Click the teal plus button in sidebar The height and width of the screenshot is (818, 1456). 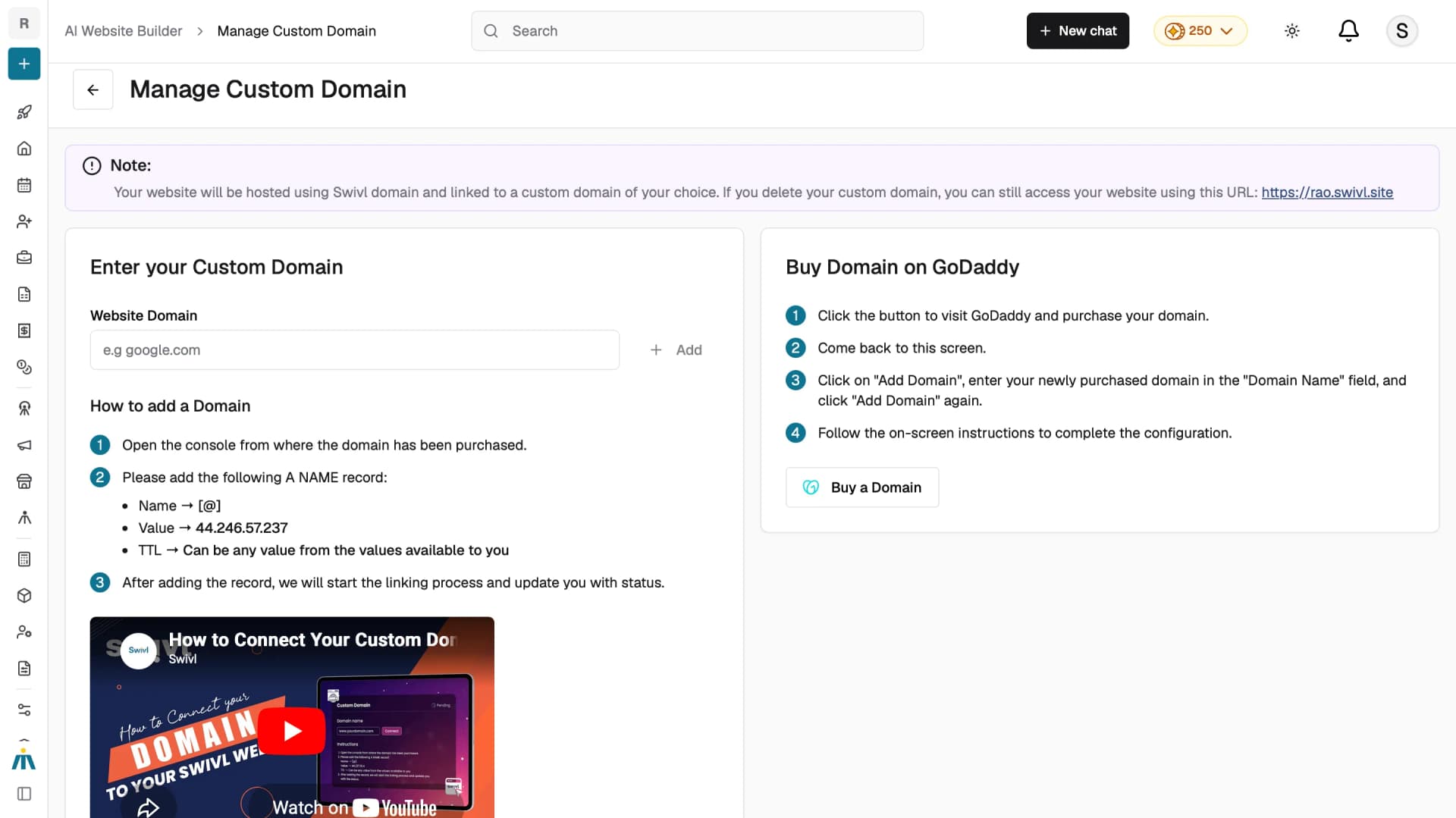pyautogui.click(x=24, y=64)
